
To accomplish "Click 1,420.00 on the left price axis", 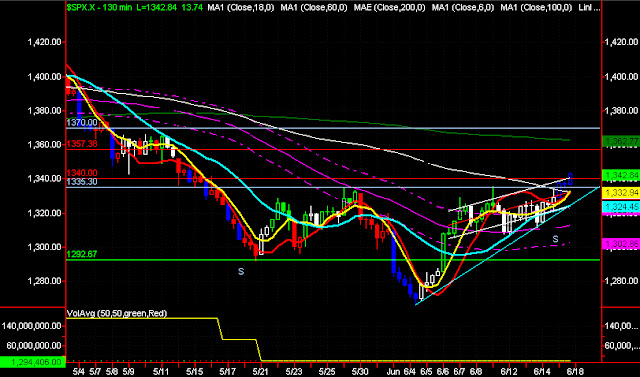I will (x=45, y=42).
